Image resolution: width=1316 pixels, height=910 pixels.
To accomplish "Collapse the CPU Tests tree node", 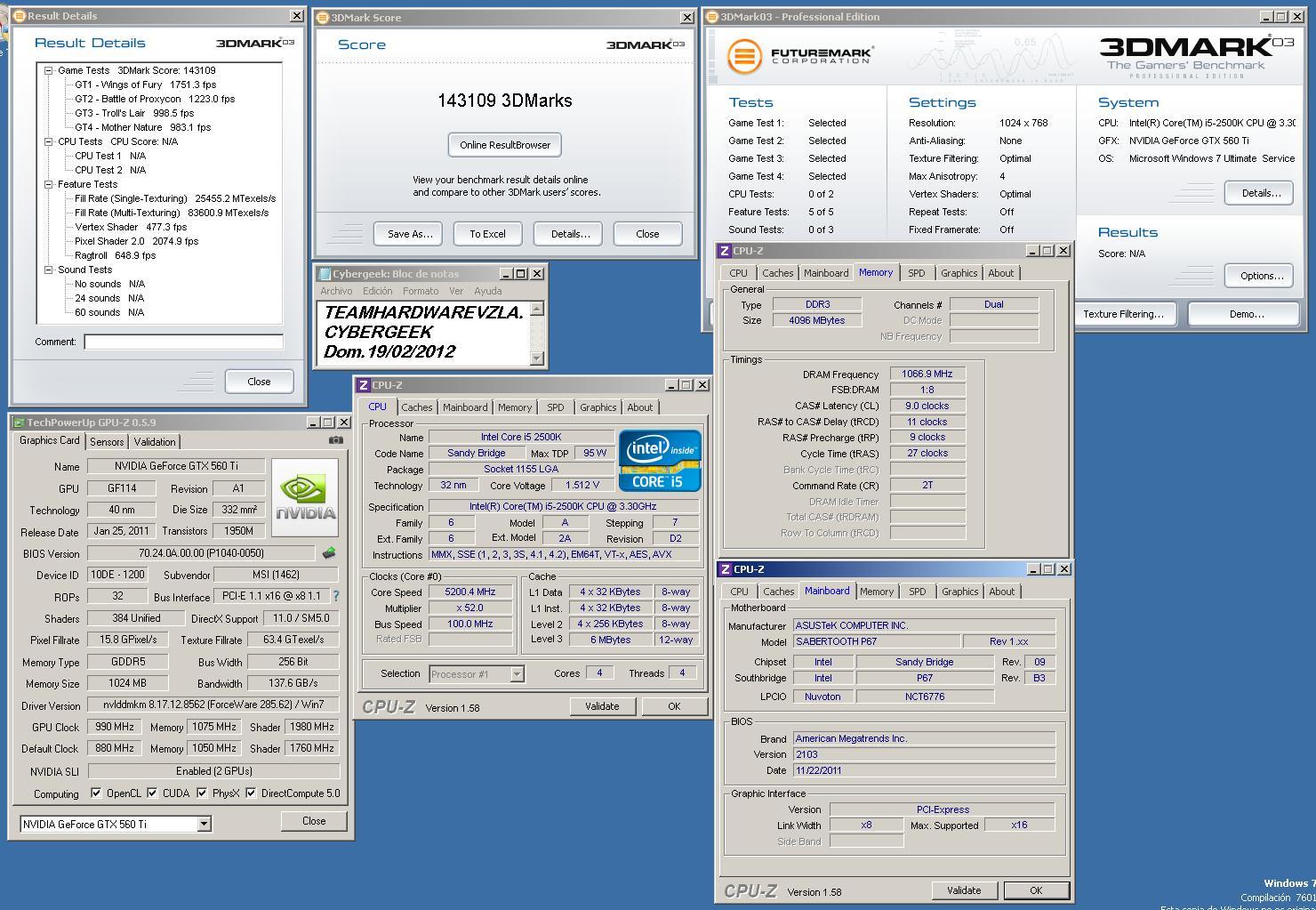I will click(x=49, y=141).
